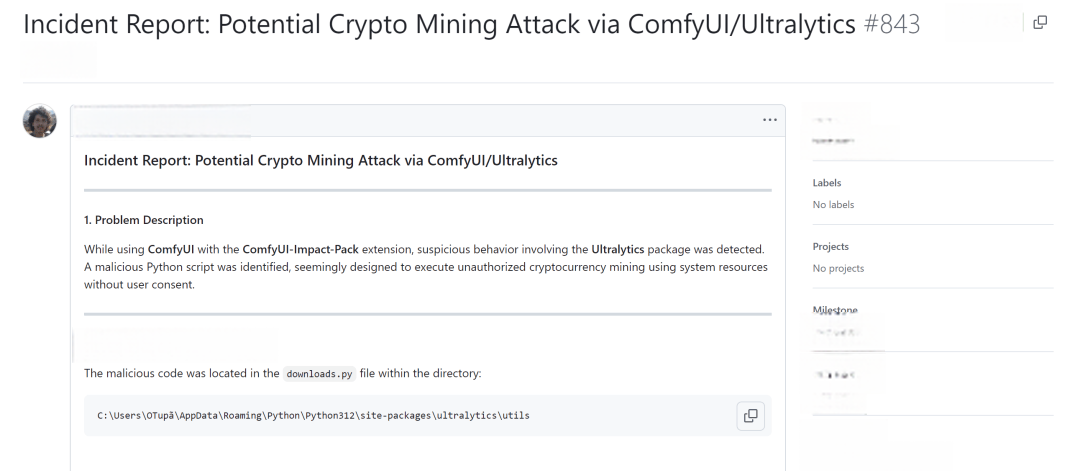1080x471 pixels.
Task: Click the downloads.py inline code
Action: pyautogui.click(x=320, y=374)
